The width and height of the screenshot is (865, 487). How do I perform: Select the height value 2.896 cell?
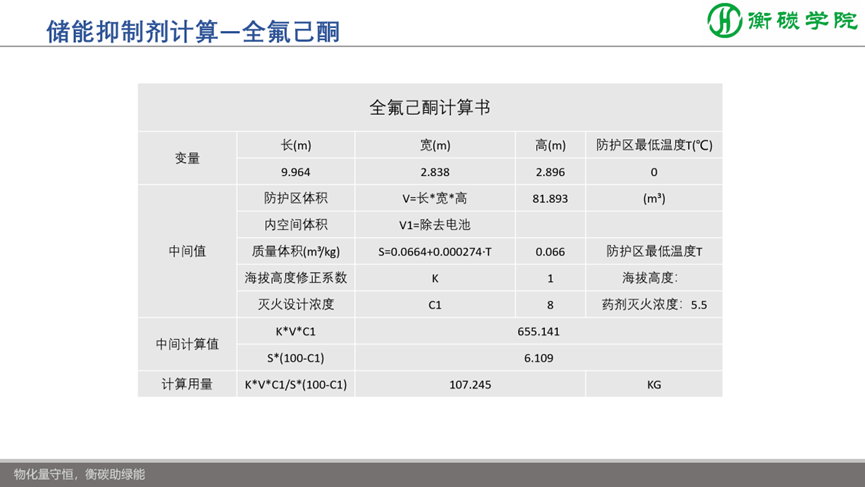click(550, 172)
